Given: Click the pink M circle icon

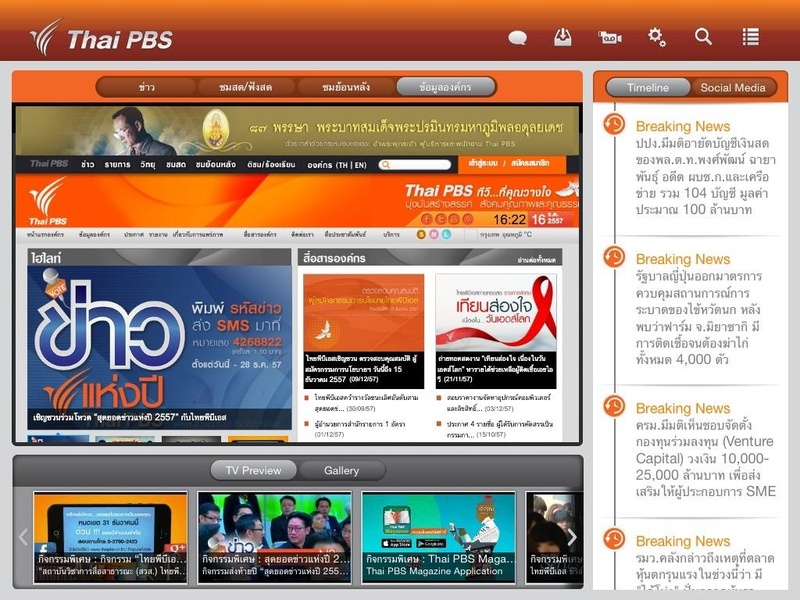Looking at the screenshot, I should point(434,234).
